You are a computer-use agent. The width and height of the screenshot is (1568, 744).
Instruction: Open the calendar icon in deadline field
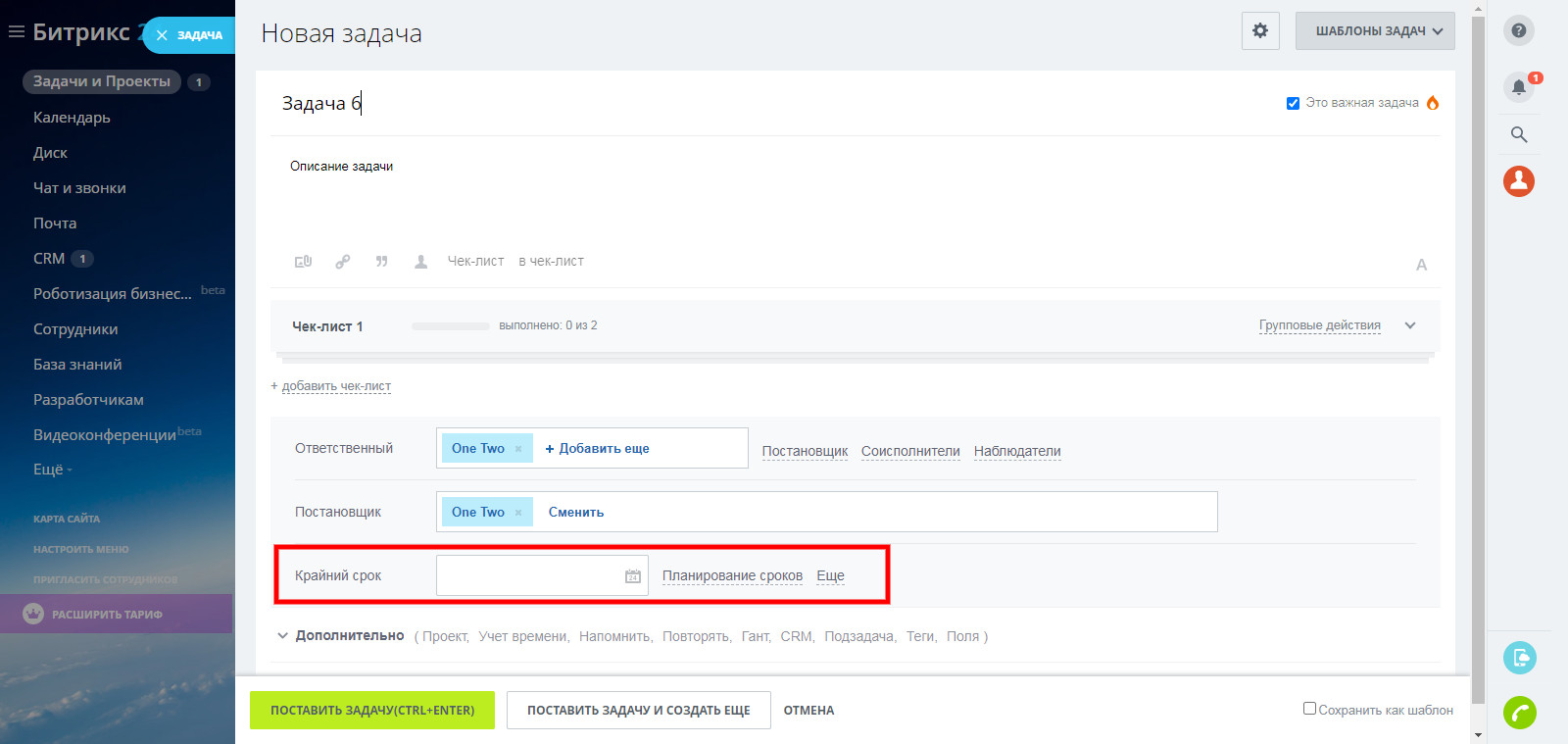pos(633,576)
